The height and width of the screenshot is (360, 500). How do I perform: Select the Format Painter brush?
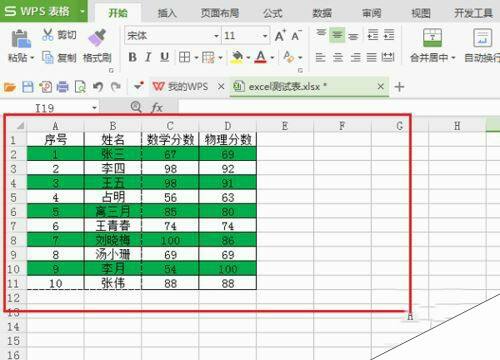pos(97,37)
